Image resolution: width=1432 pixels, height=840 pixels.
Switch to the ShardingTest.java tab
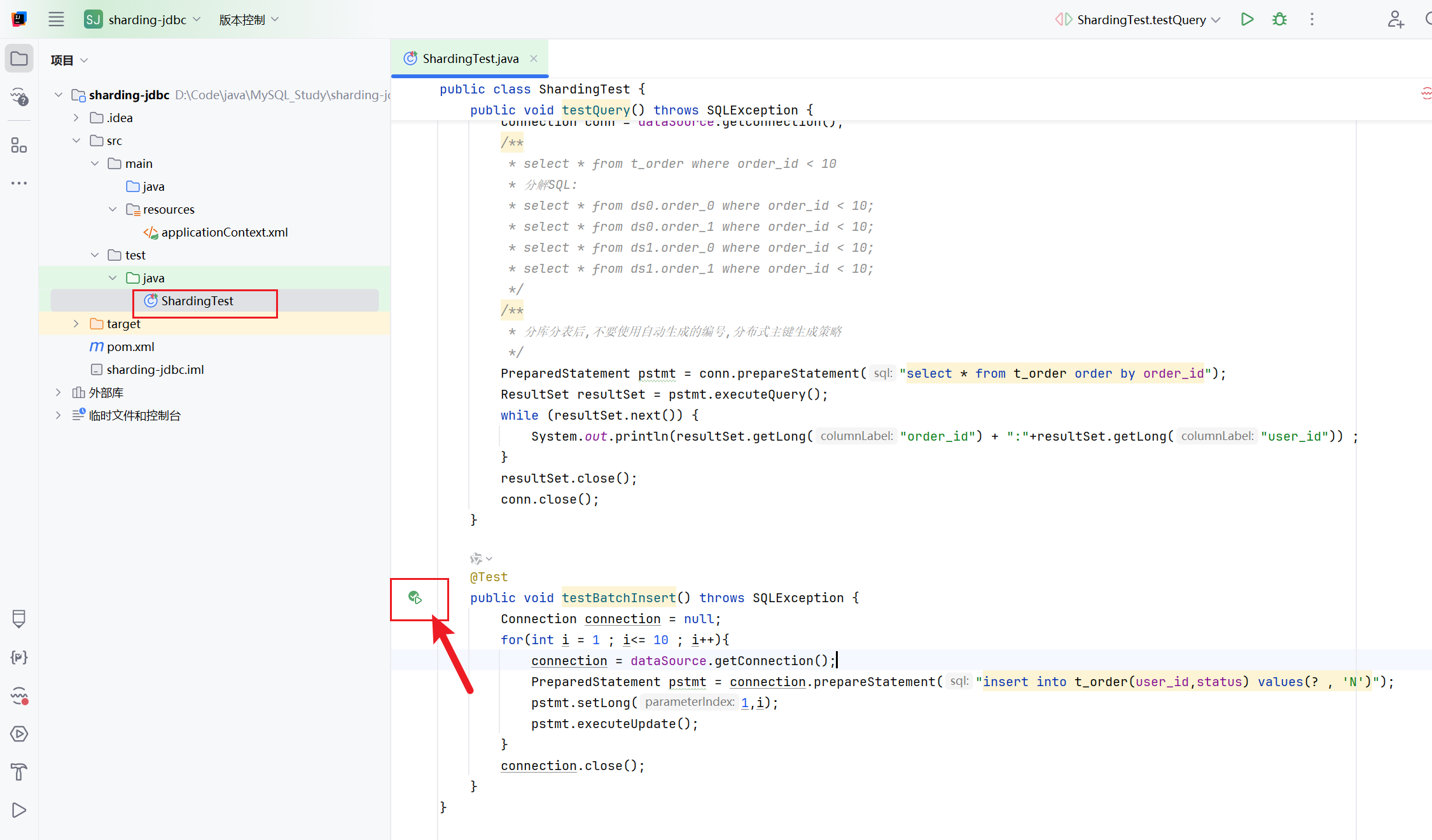(x=470, y=59)
